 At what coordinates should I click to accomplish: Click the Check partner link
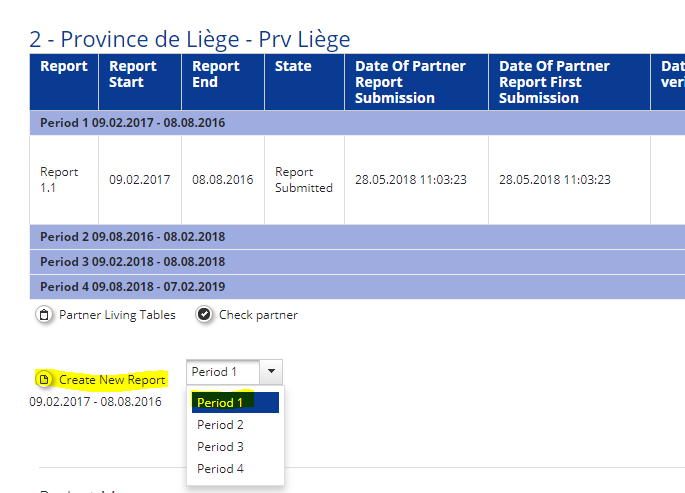[258, 315]
